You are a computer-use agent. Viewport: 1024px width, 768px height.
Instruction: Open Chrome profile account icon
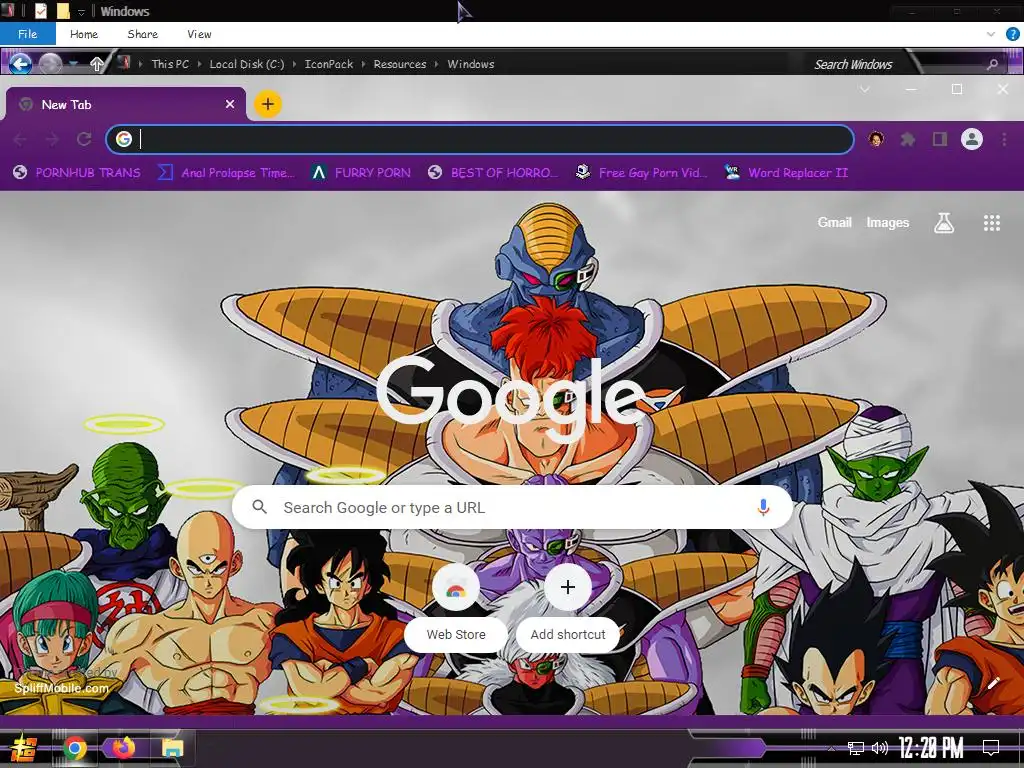[x=972, y=139]
